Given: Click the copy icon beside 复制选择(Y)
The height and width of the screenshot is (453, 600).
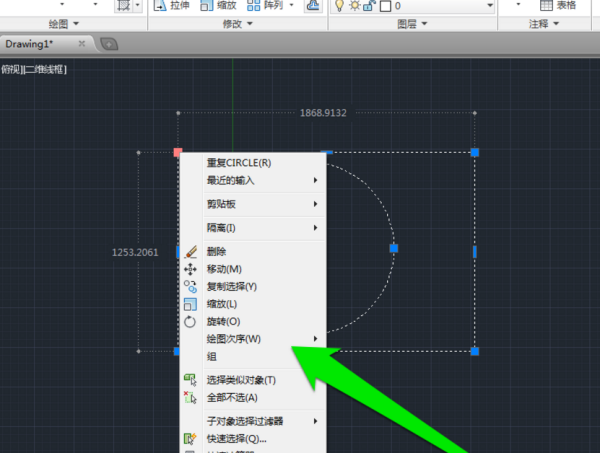Looking at the screenshot, I should 190,287.
